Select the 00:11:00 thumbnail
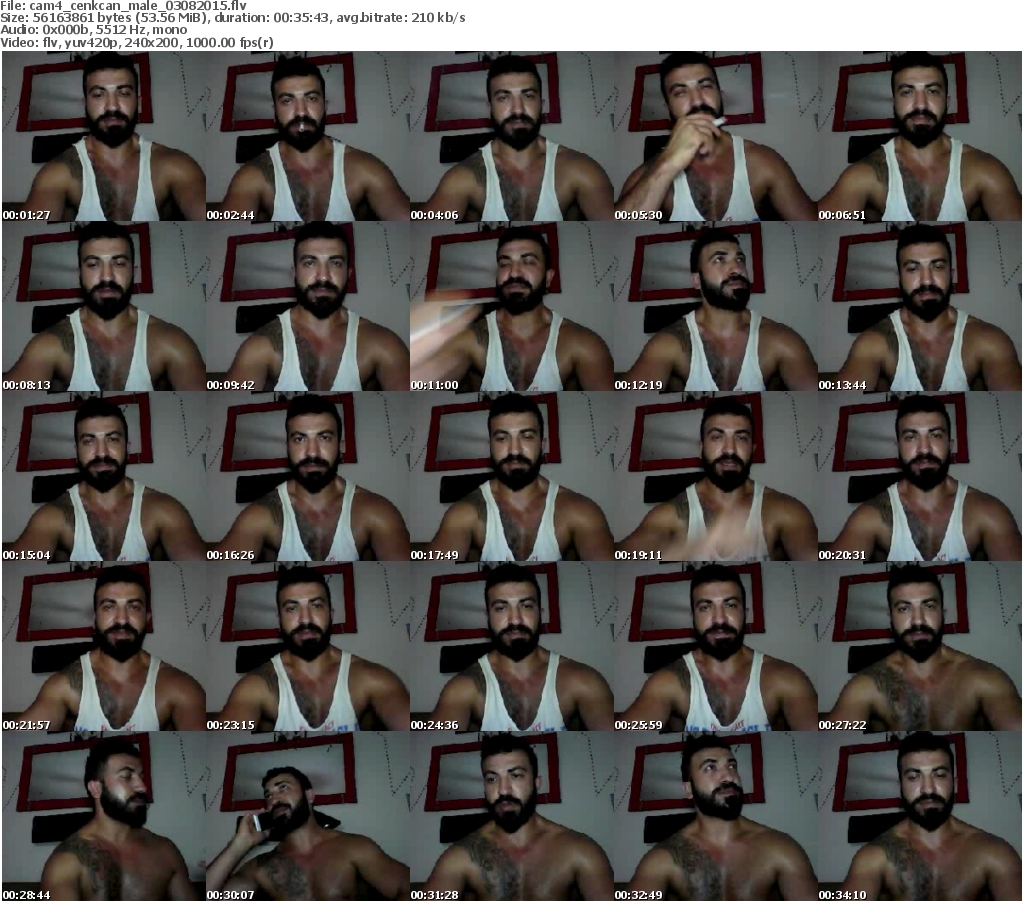Image resolution: width=1024 pixels, height=901 pixels. coord(512,306)
